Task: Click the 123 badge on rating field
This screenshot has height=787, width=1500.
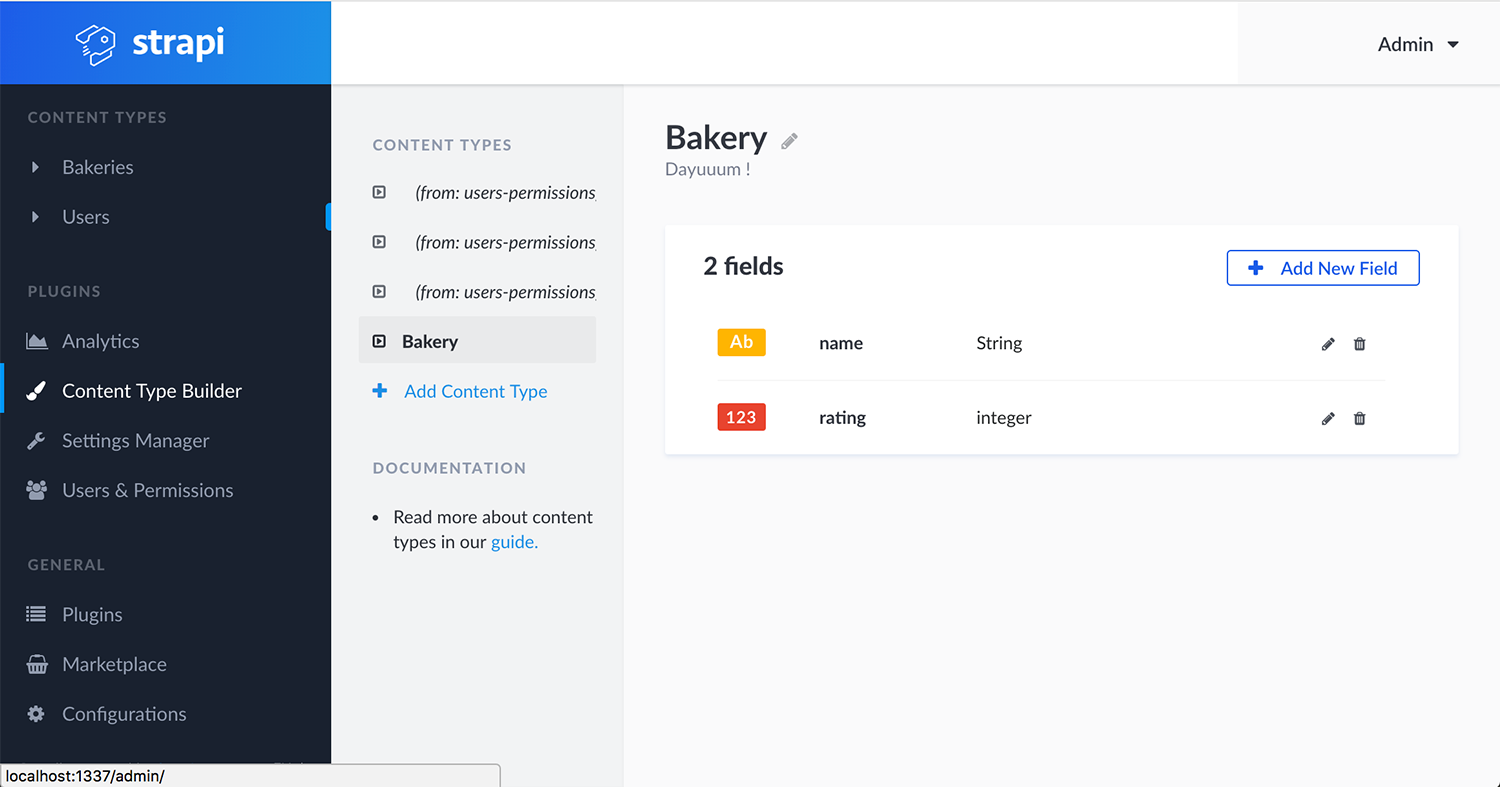Action: [741, 417]
